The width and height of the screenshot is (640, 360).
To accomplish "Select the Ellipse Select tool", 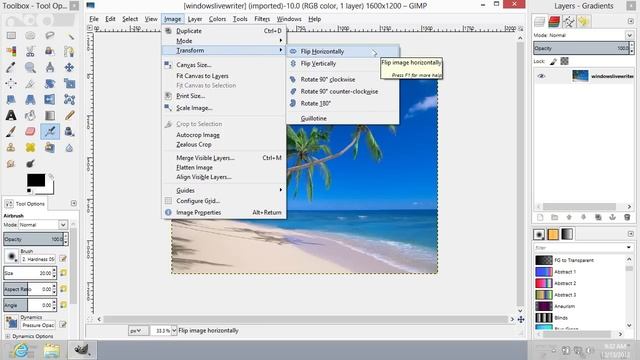I will coord(30,36).
